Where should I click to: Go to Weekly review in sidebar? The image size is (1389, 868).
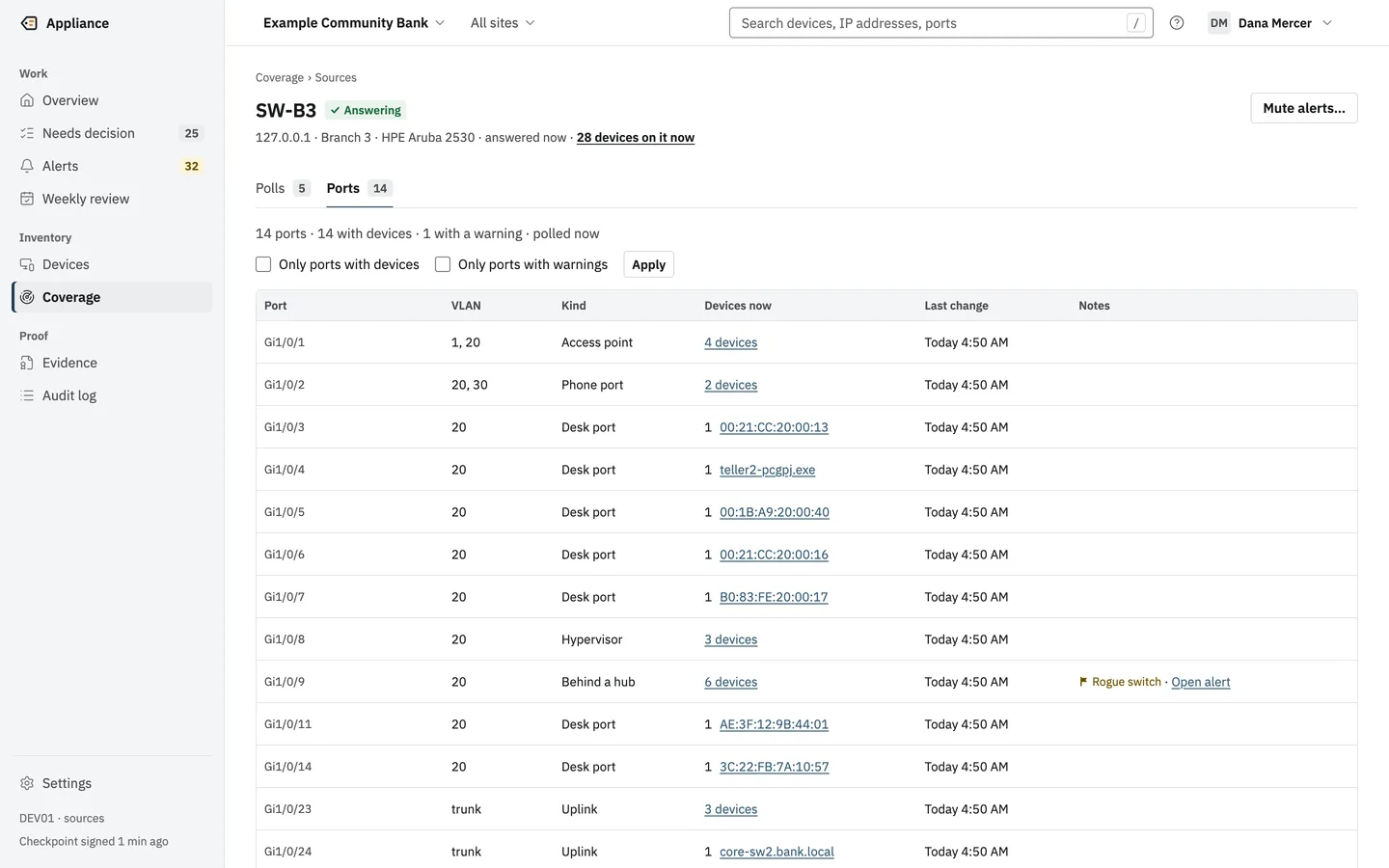coord(112,199)
